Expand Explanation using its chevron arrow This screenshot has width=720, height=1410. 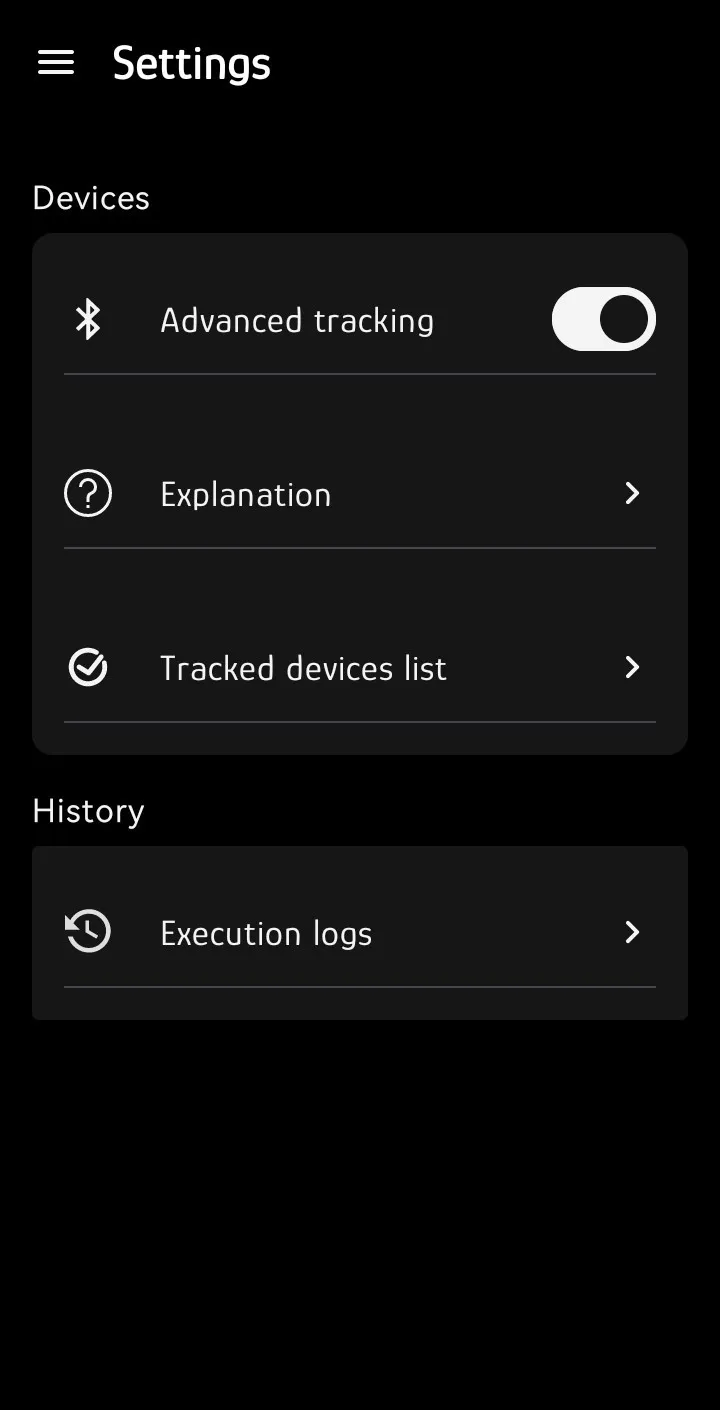(632, 494)
